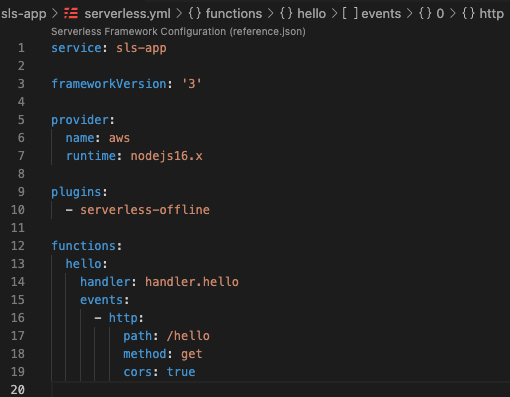Click the serverless.yml breadcrumb item
Image resolution: width=510 pixels, height=397 pixels.
tap(127, 14)
